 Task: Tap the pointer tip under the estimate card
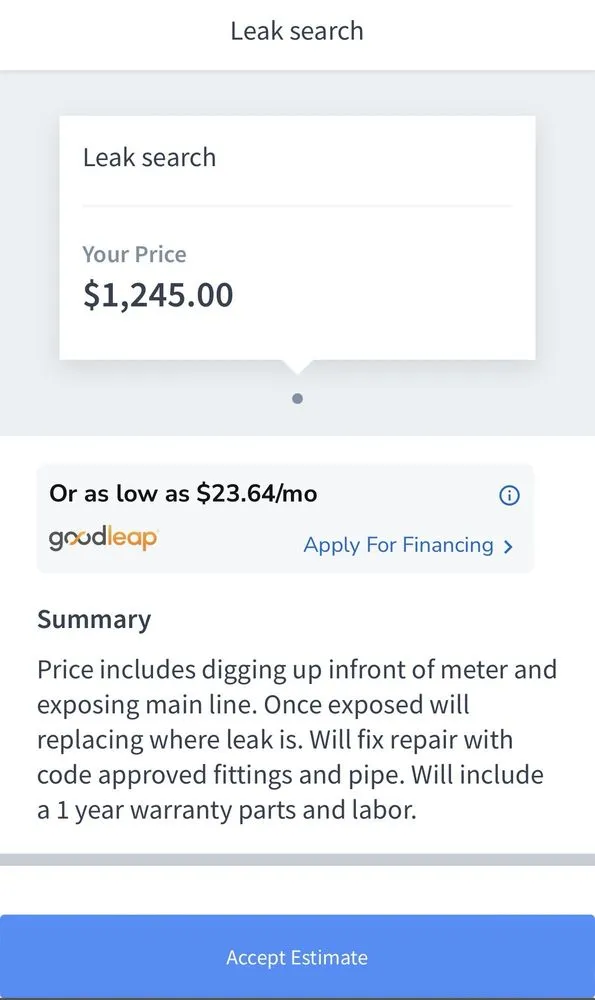[x=297, y=365]
